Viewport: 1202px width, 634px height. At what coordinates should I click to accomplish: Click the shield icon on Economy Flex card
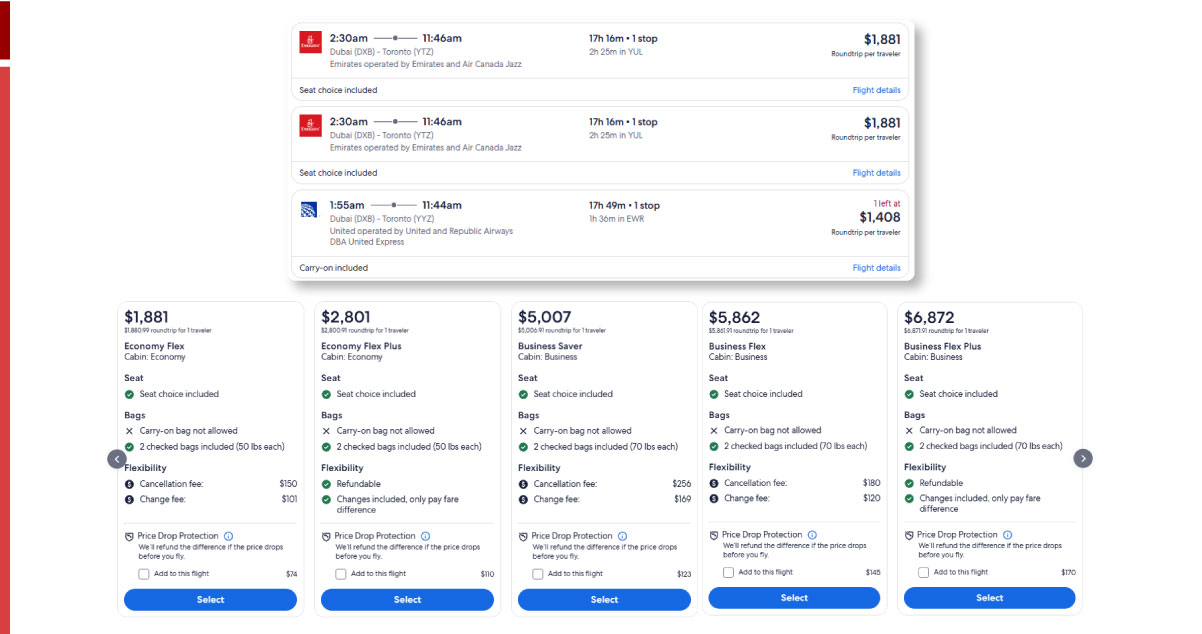pyautogui.click(x=129, y=536)
